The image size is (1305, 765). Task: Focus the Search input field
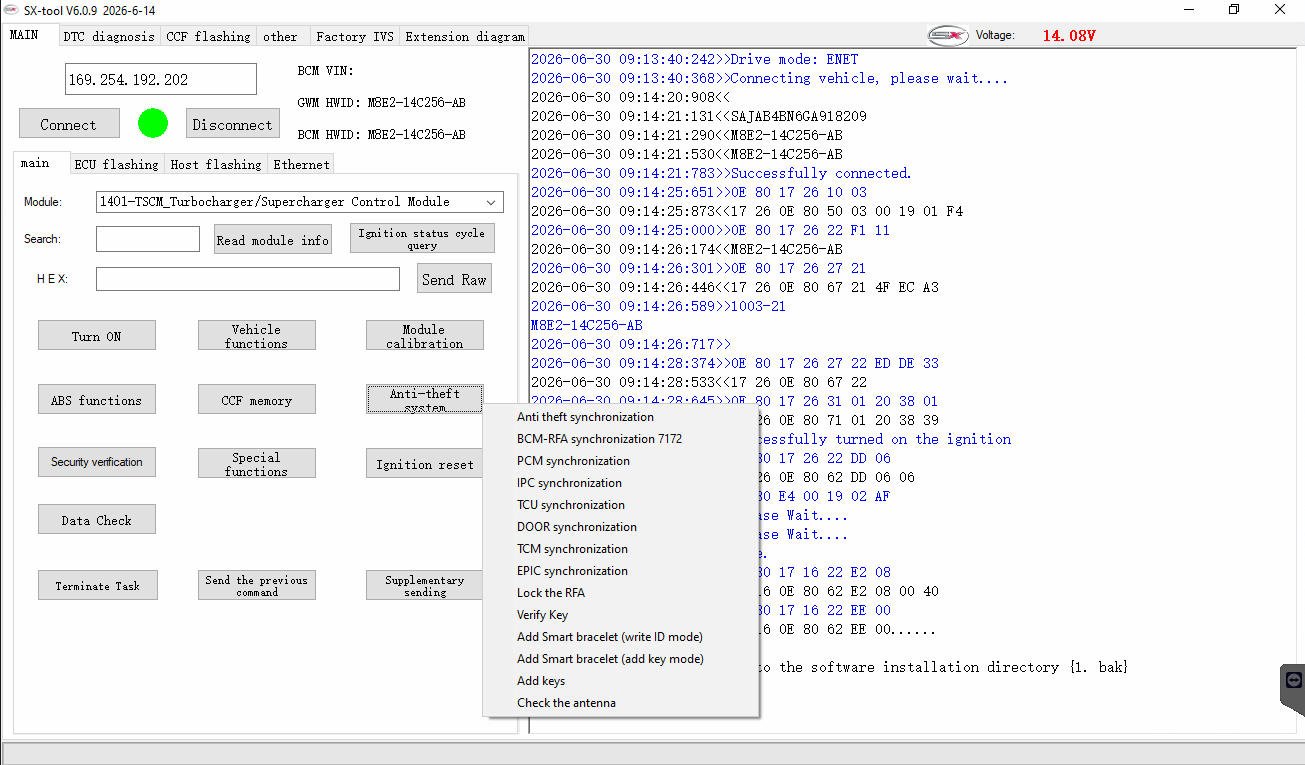tap(148, 239)
